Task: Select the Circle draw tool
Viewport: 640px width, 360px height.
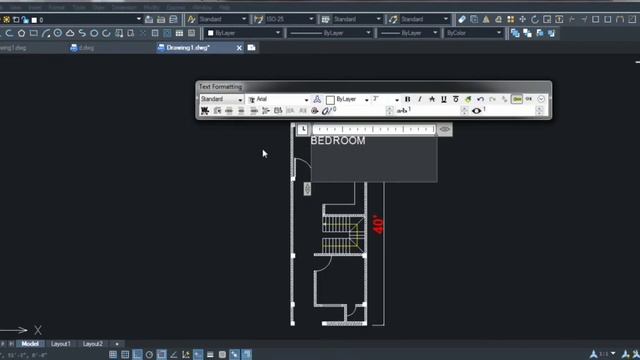Action: [x=58, y=33]
